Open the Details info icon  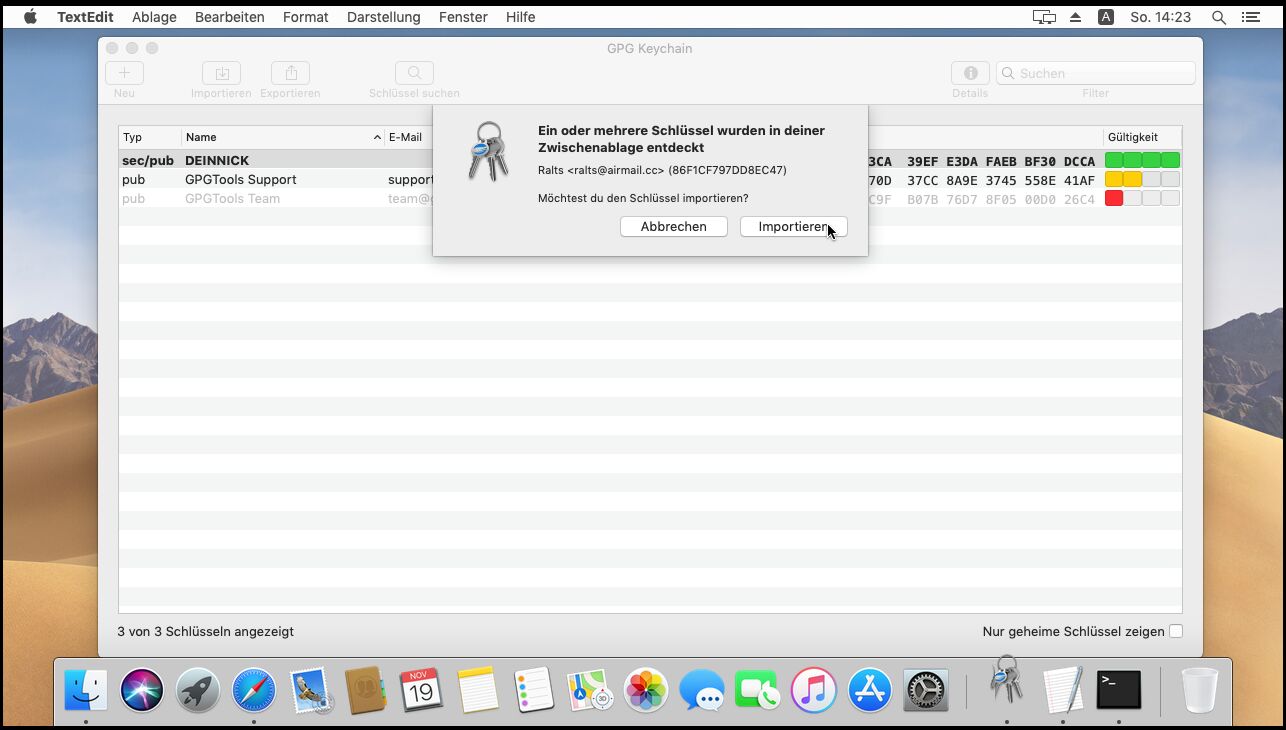969,73
